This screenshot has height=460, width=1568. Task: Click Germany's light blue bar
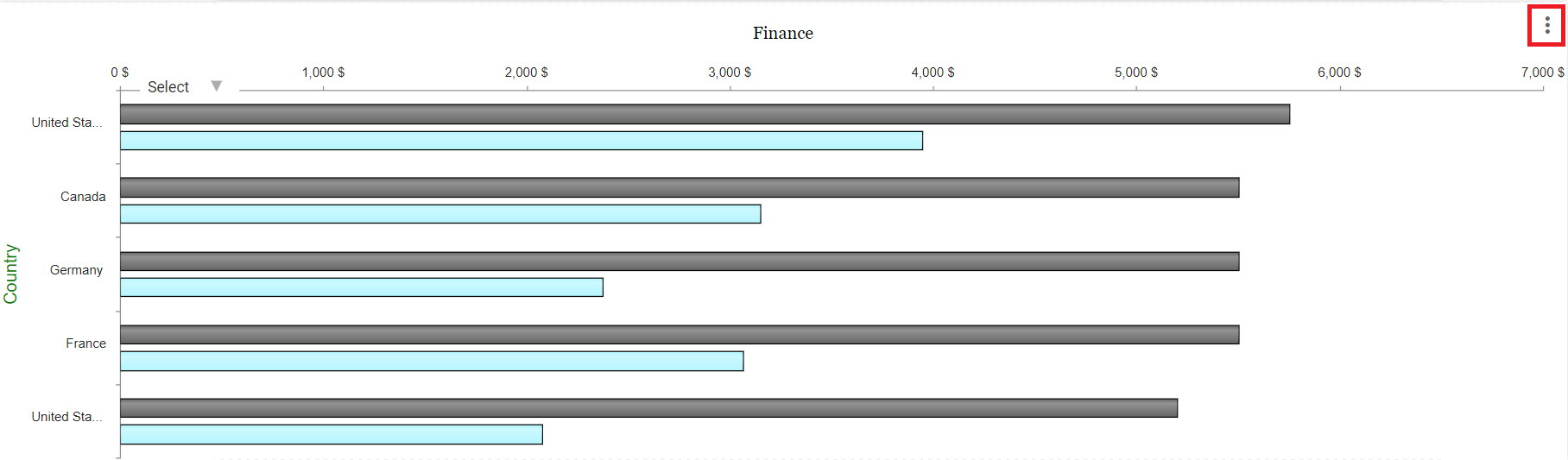click(361, 287)
